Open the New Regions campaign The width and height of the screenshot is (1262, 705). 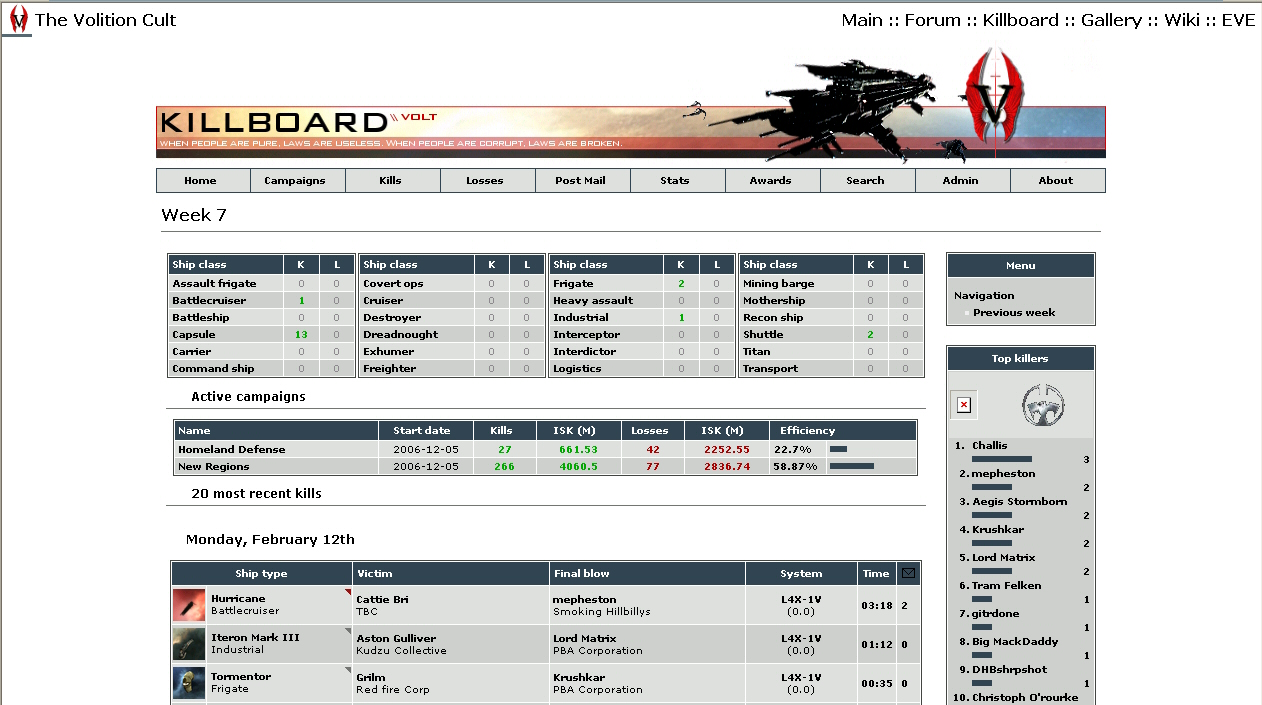(214, 467)
